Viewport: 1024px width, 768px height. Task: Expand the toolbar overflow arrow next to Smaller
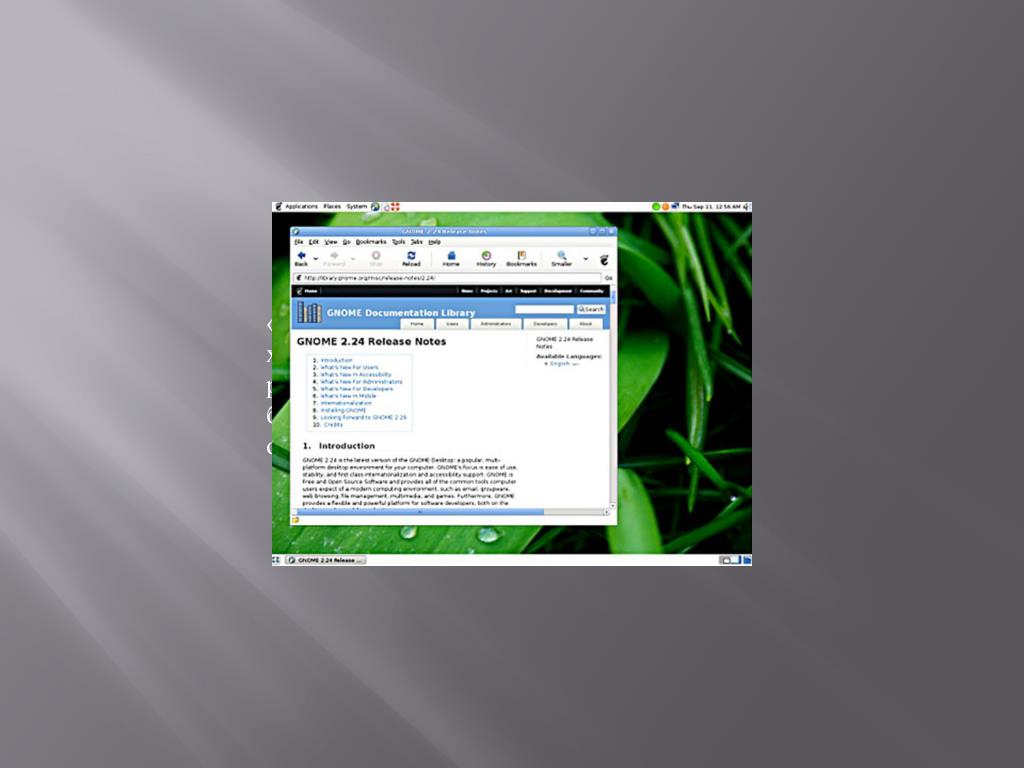586,258
